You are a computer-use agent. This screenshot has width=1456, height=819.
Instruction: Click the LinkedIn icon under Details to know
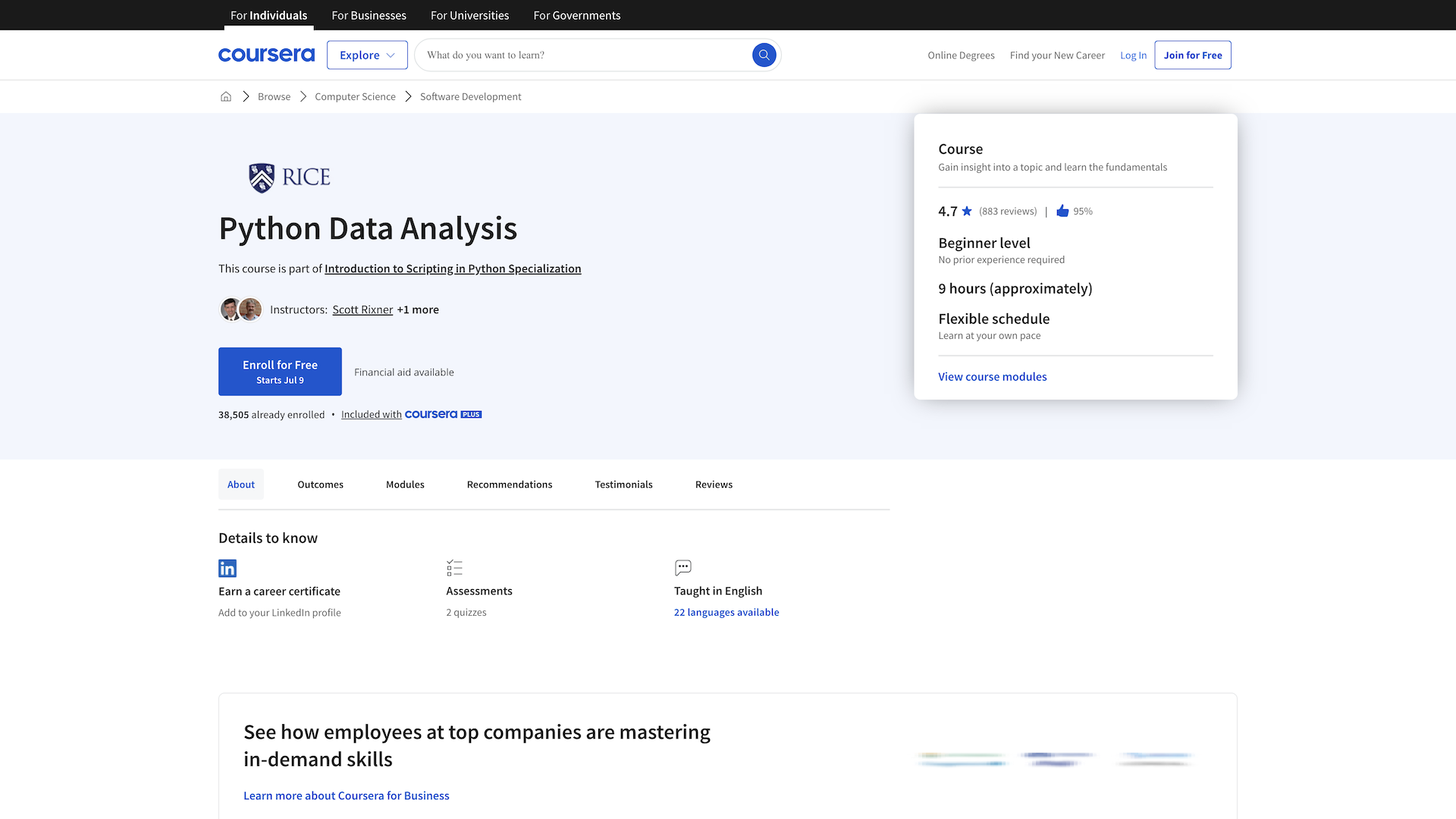[227, 568]
